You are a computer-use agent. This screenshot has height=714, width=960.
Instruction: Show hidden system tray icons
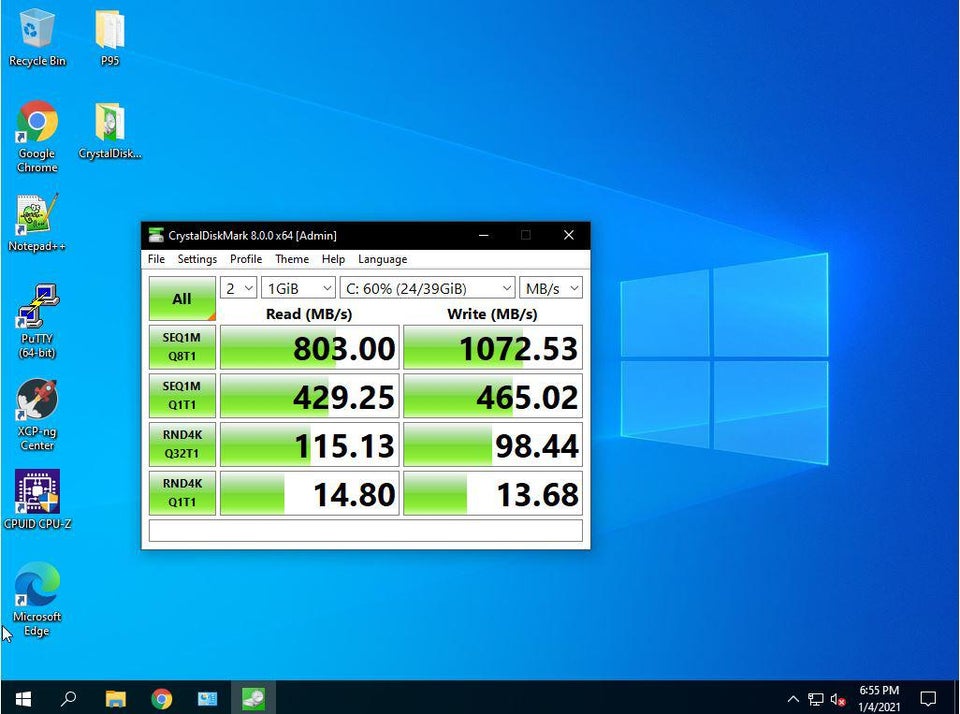[793, 699]
